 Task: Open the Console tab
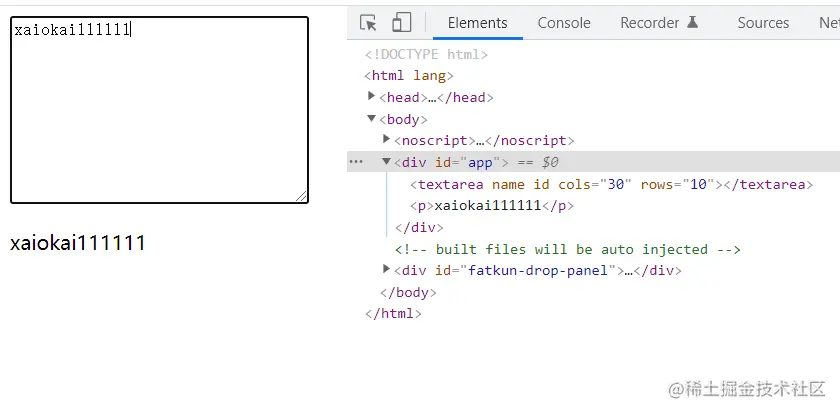(564, 23)
